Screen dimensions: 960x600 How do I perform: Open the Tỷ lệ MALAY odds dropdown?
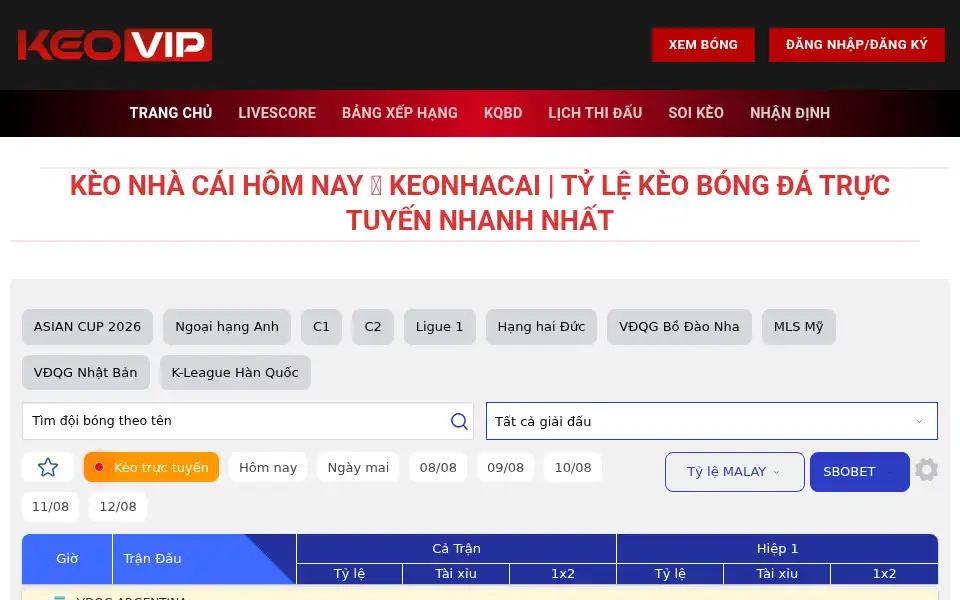tap(735, 472)
